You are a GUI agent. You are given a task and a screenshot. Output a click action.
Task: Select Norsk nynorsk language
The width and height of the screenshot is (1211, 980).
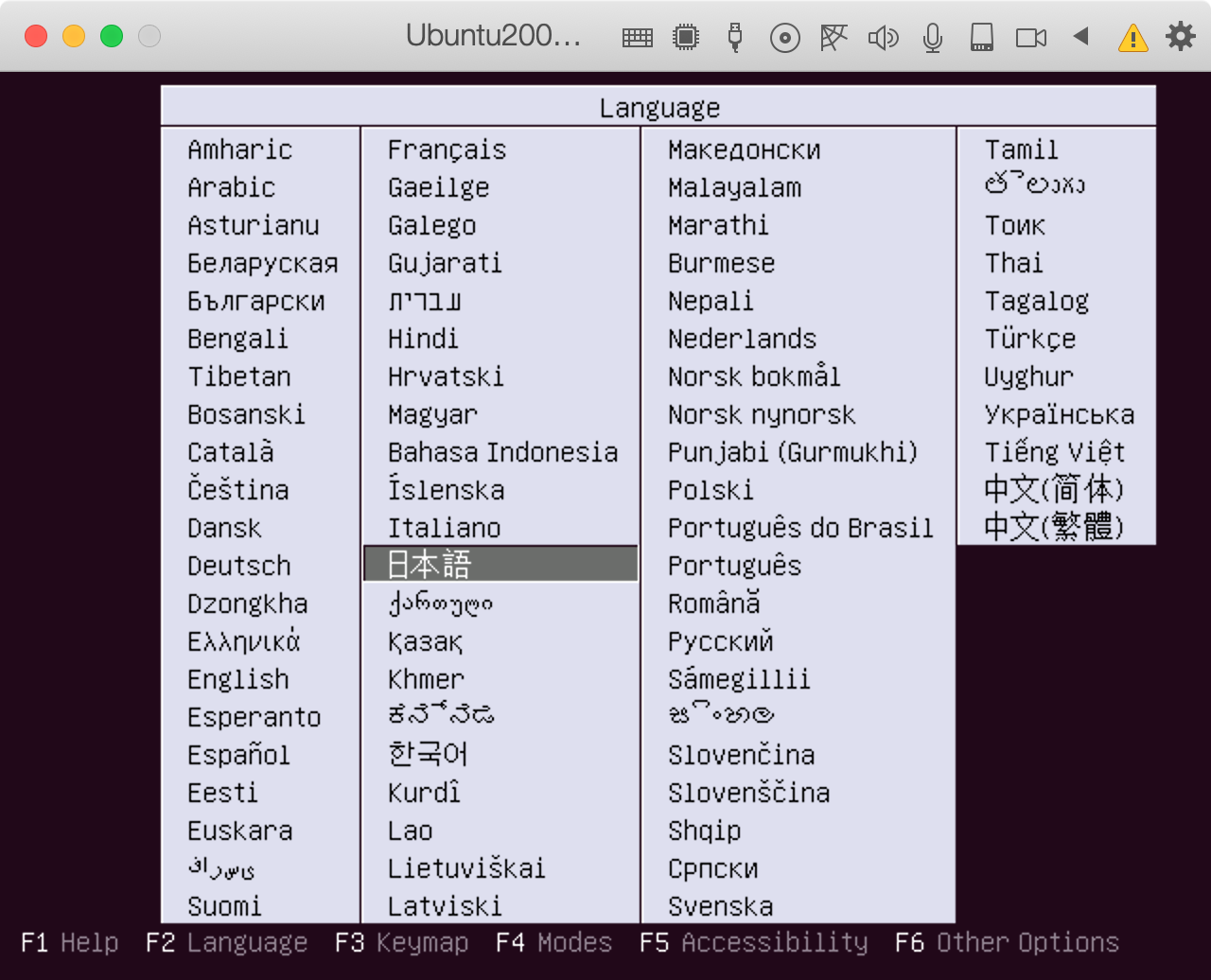coord(762,414)
